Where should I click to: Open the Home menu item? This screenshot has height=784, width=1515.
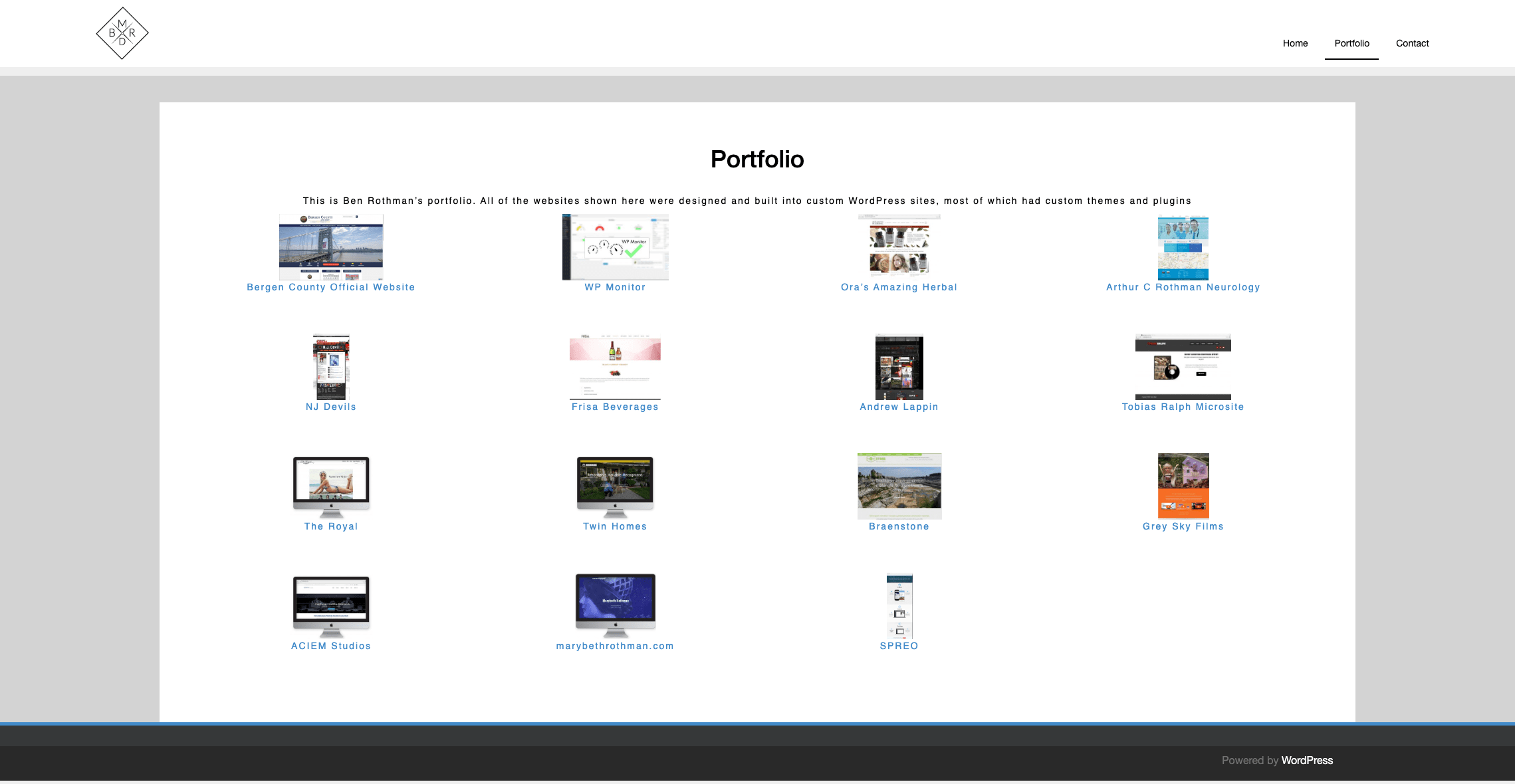click(x=1295, y=43)
